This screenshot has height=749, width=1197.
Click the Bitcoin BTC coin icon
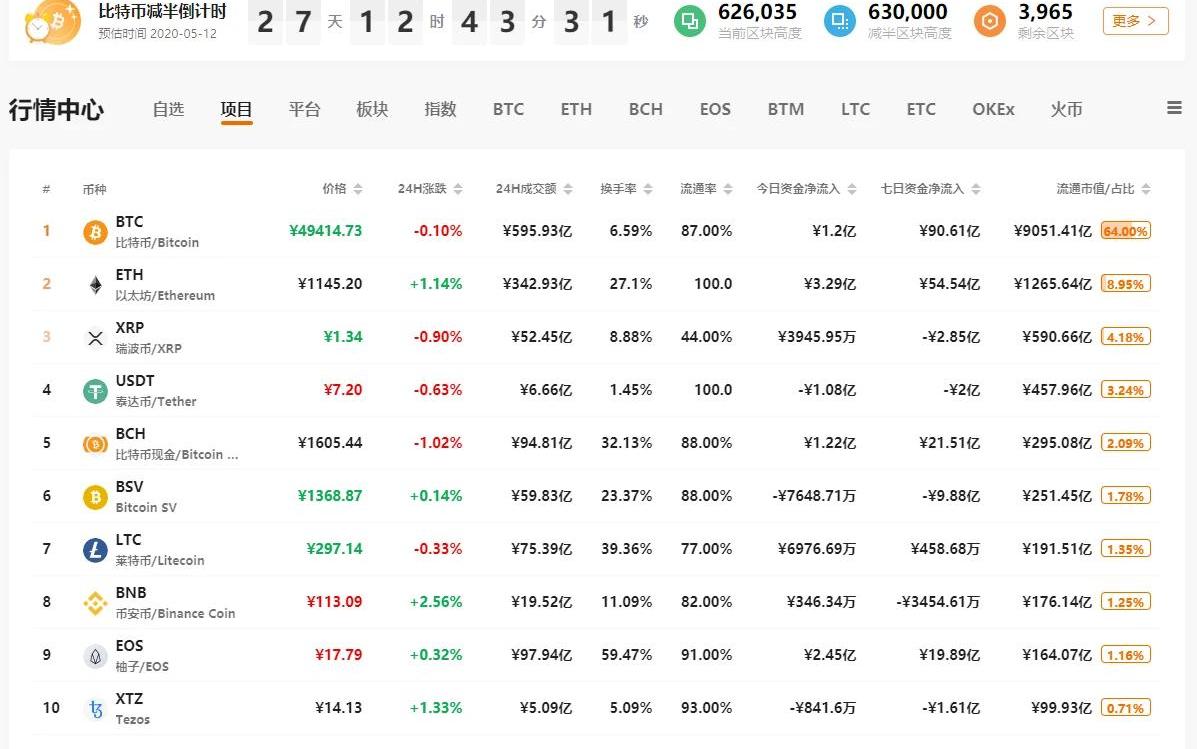tap(95, 231)
